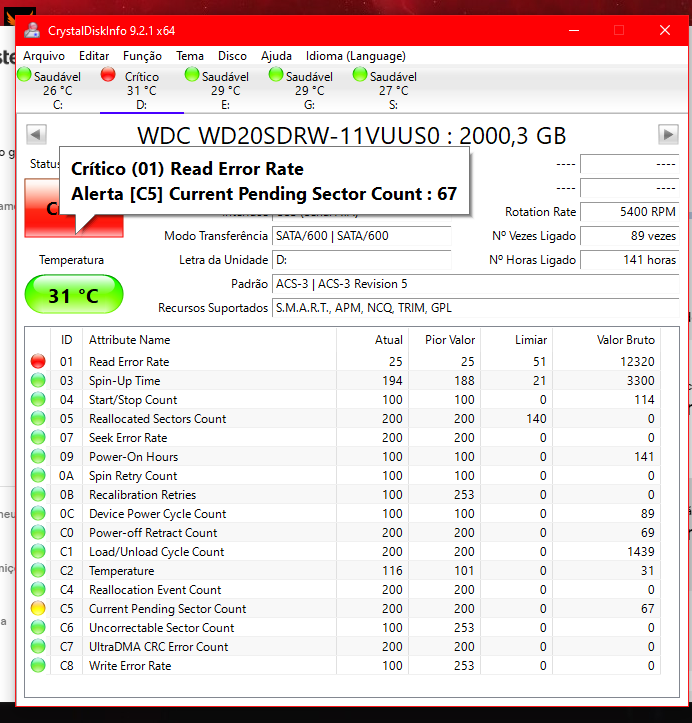Image resolution: width=692 pixels, height=723 pixels.
Task: Select drive S: Saudável 27 °C tab
Action: [393, 90]
